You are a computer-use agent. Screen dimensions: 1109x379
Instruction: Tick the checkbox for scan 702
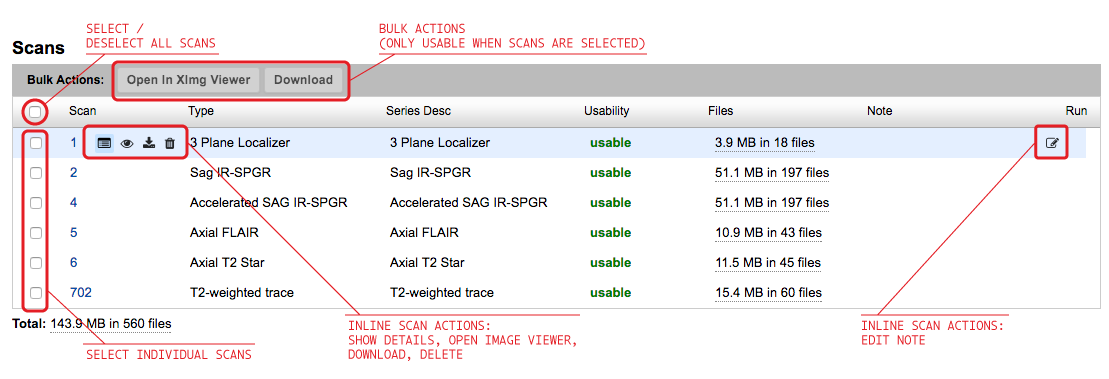click(35, 292)
